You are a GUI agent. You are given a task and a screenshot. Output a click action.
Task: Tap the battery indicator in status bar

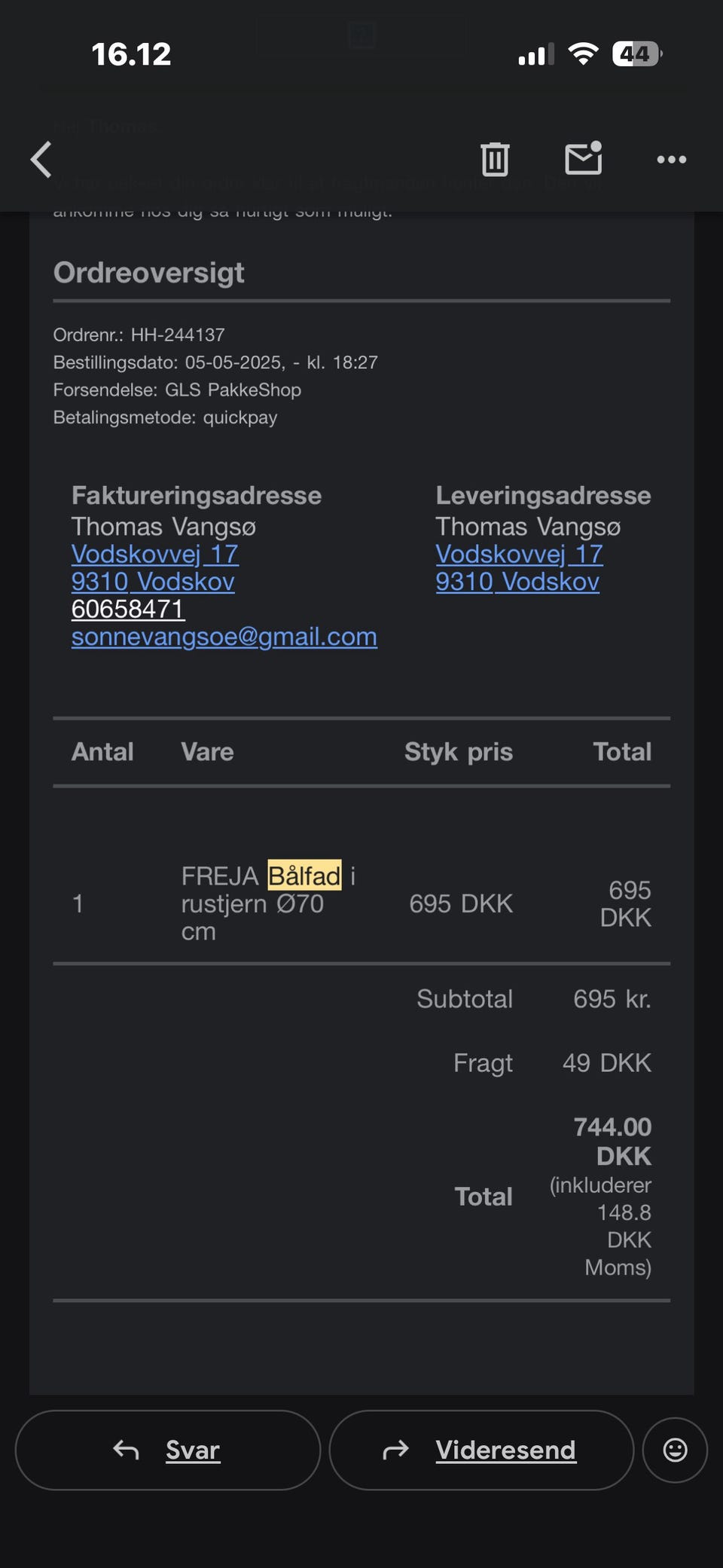click(x=636, y=54)
